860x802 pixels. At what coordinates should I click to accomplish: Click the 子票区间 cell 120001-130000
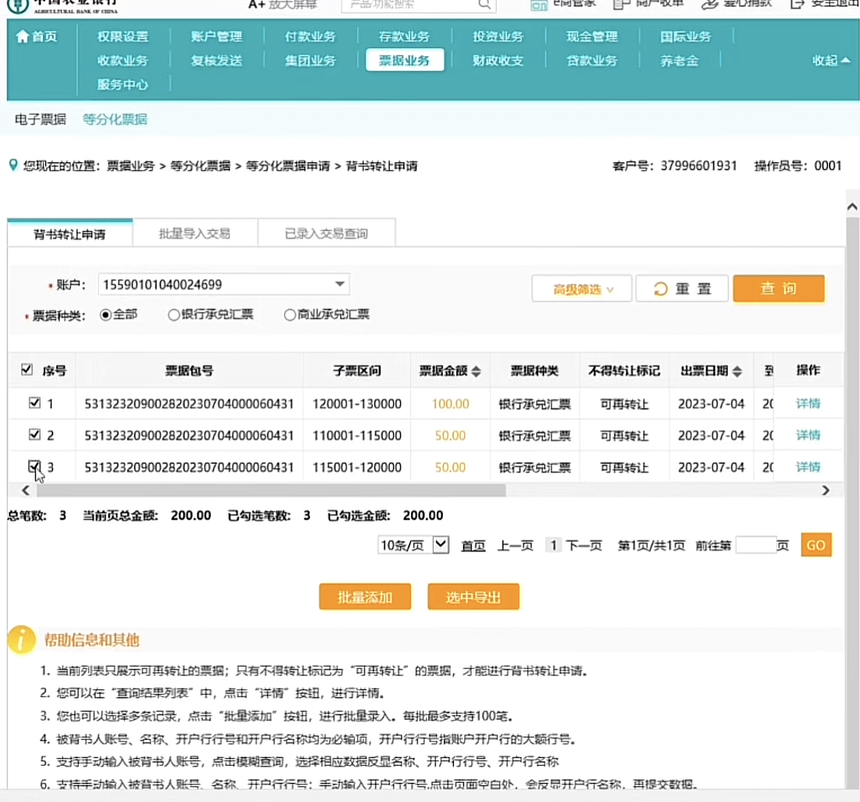point(357,404)
